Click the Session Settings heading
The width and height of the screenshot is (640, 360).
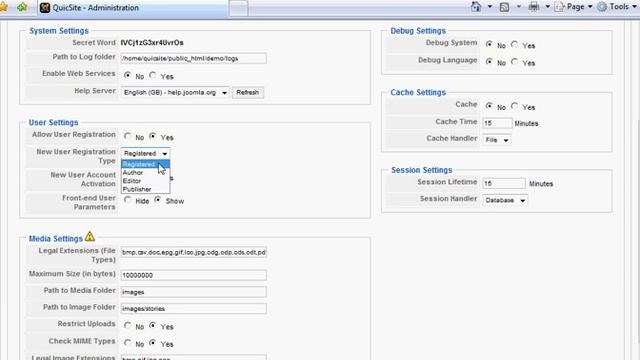coord(422,170)
